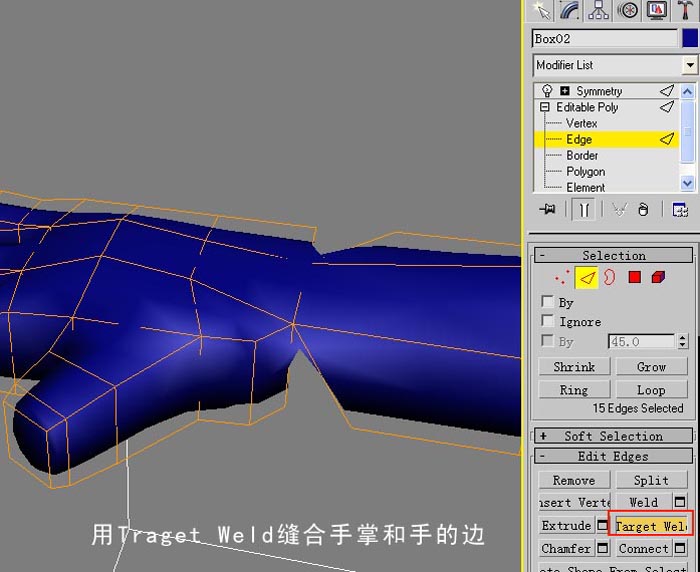
Task: Enable the Ignore checkbox
Action: 547,321
